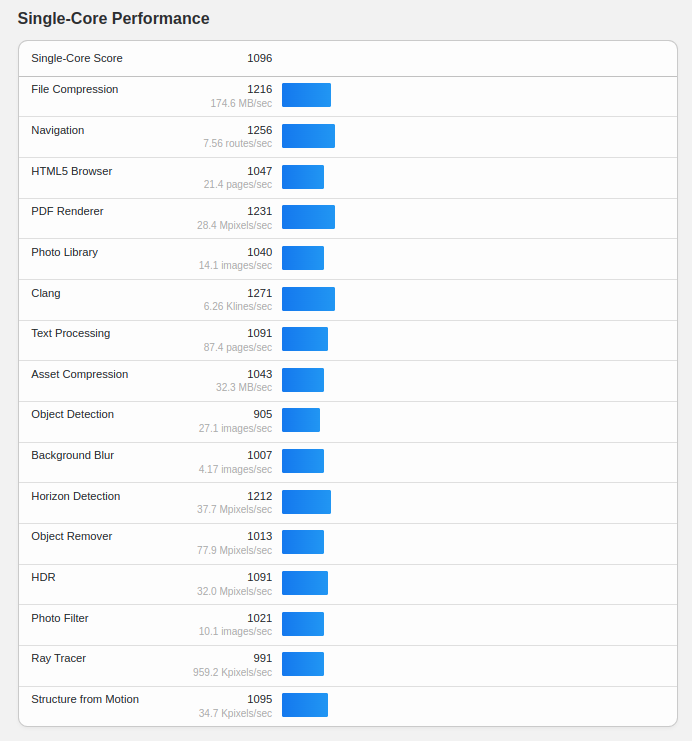Click the PDF Renderer score bar
This screenshot has height=741, width=692.
coord(308,217)
